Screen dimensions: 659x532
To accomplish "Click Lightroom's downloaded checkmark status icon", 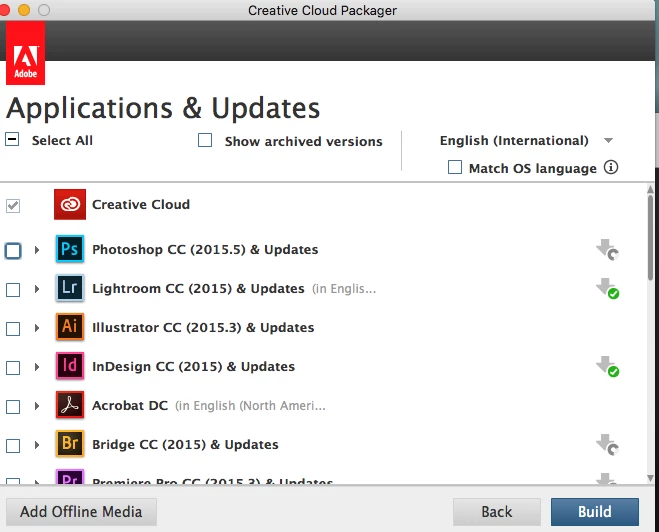I will 608,289.
